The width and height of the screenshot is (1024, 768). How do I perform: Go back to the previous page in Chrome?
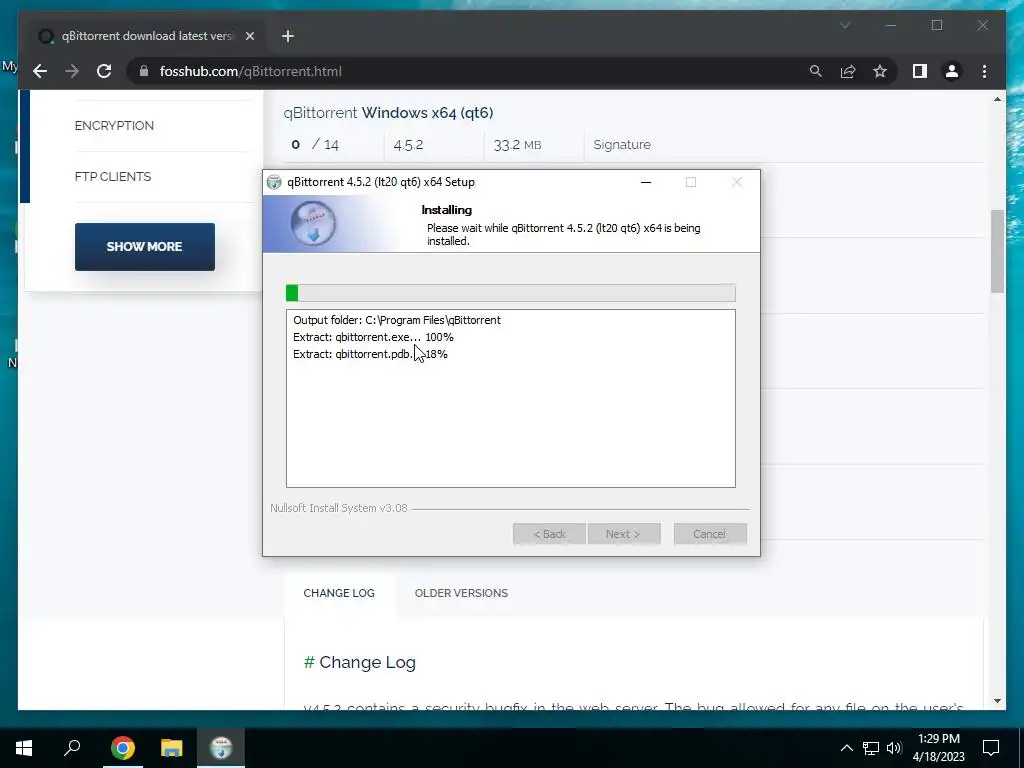click(40, 71)
